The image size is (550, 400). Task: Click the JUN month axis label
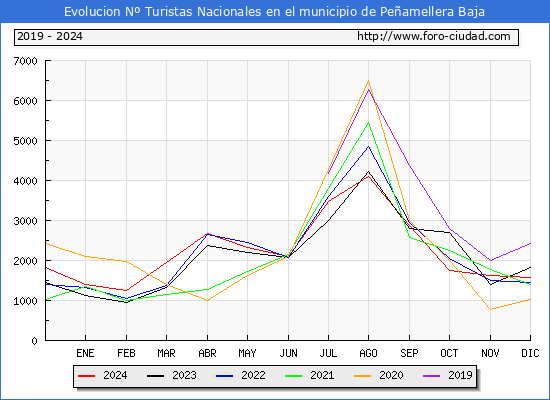pyautogui.click(x=288, y=353)
